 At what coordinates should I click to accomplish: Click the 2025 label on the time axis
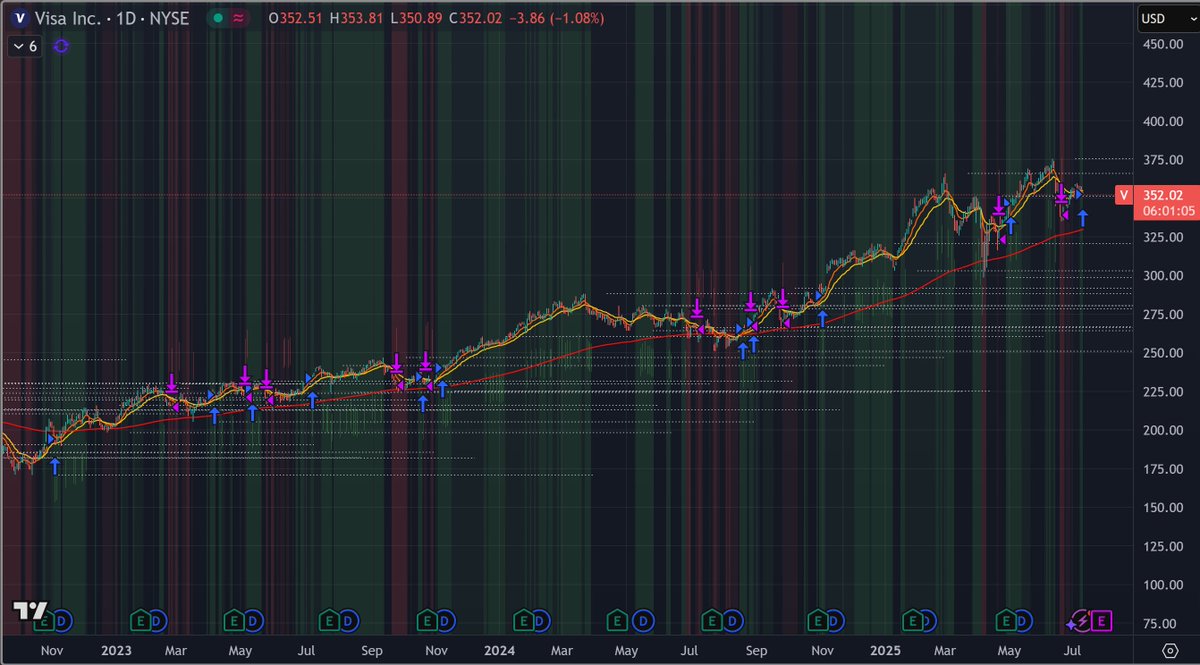883,651
